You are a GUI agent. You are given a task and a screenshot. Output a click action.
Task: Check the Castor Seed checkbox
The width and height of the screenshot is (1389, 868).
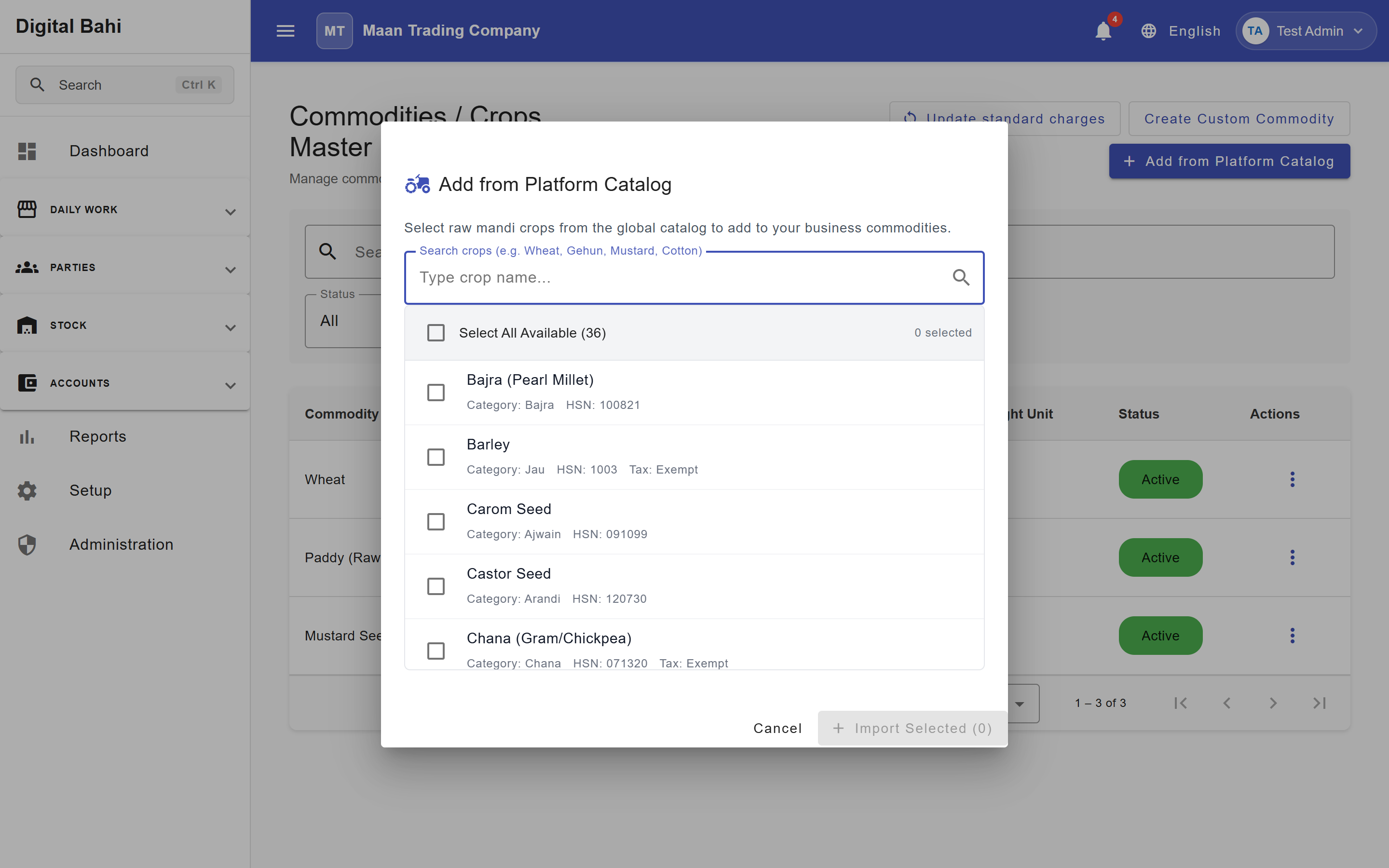(x=436, y=586)
